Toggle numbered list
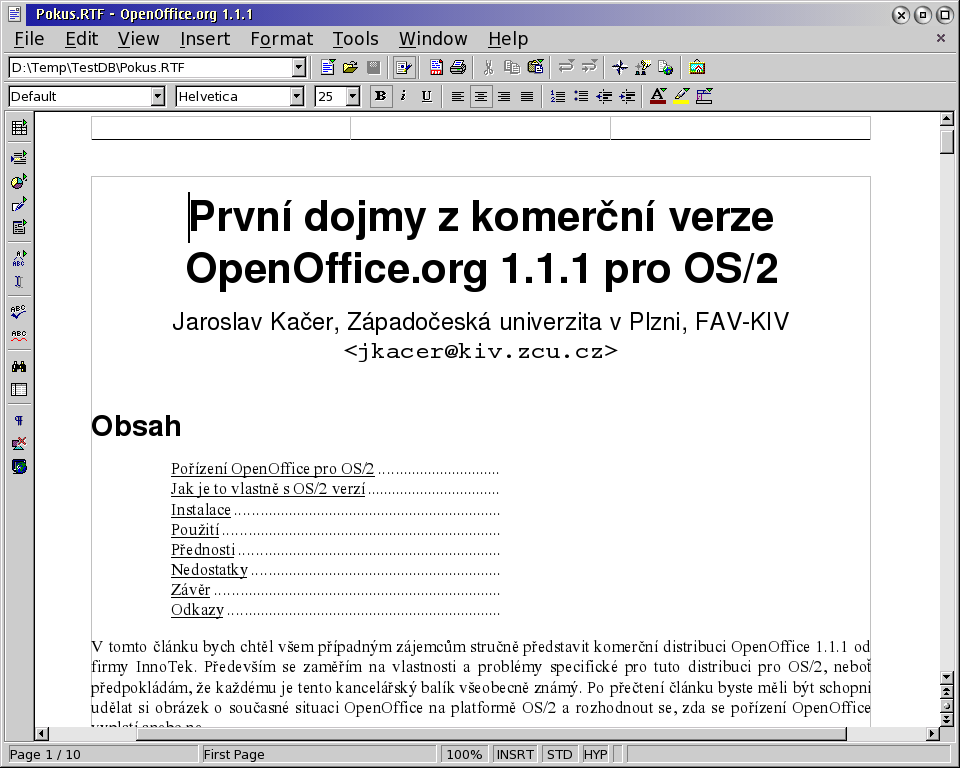 pyautogui.click(x=558, y=96)
